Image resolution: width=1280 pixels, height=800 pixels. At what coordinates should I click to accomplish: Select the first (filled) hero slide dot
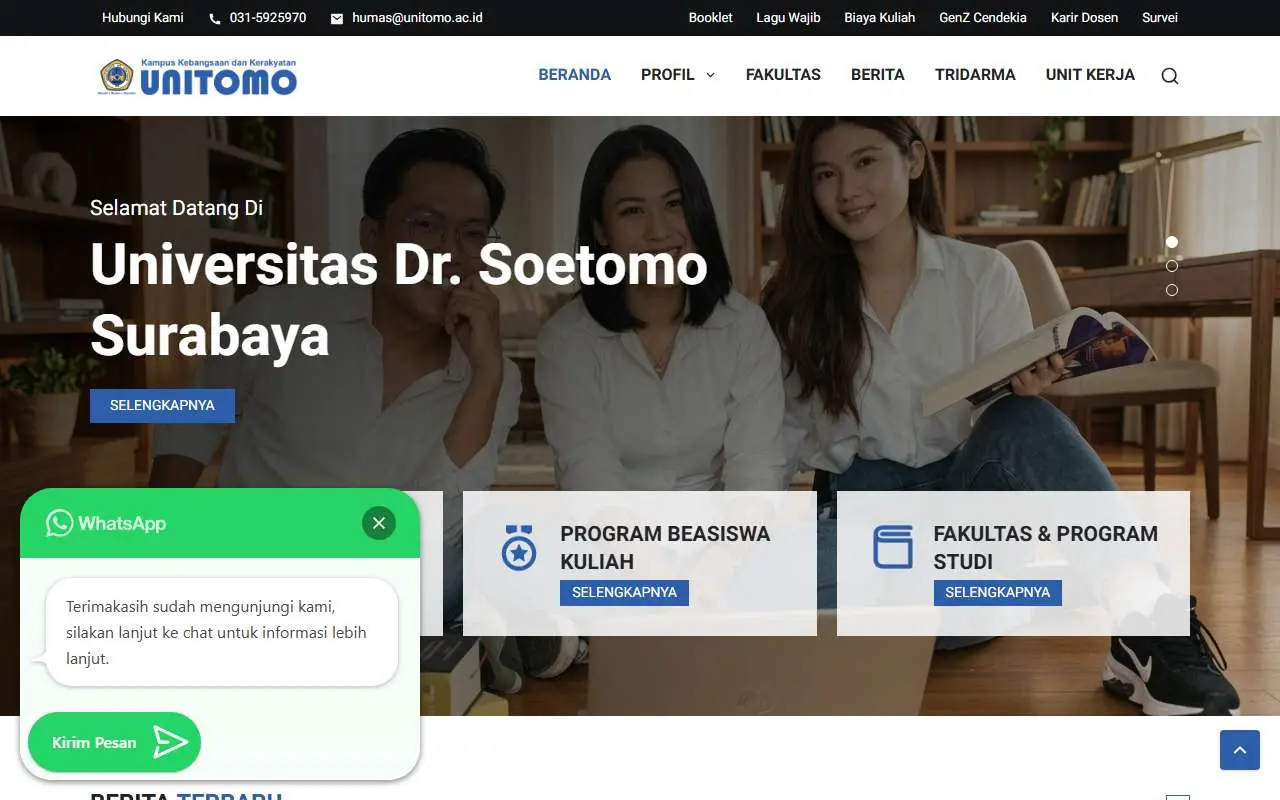point(1172,242)
